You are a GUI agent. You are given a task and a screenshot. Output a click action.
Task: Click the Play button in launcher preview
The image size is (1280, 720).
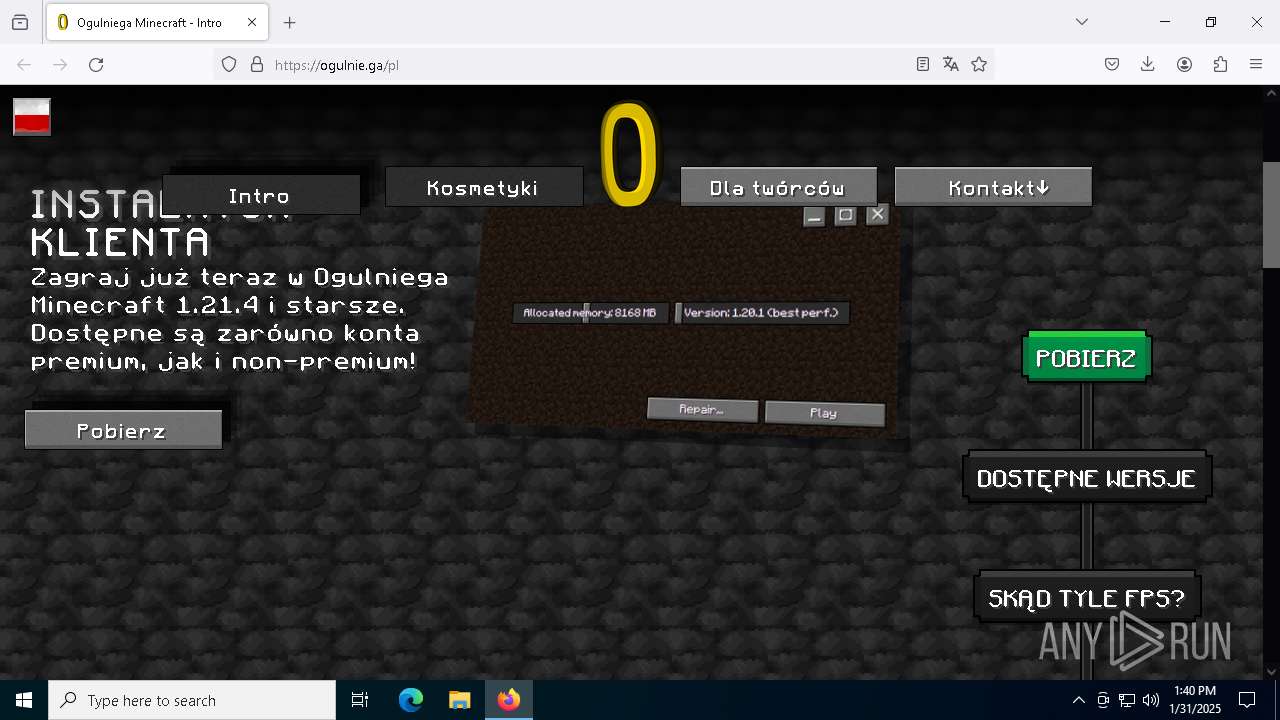point(824,413)
